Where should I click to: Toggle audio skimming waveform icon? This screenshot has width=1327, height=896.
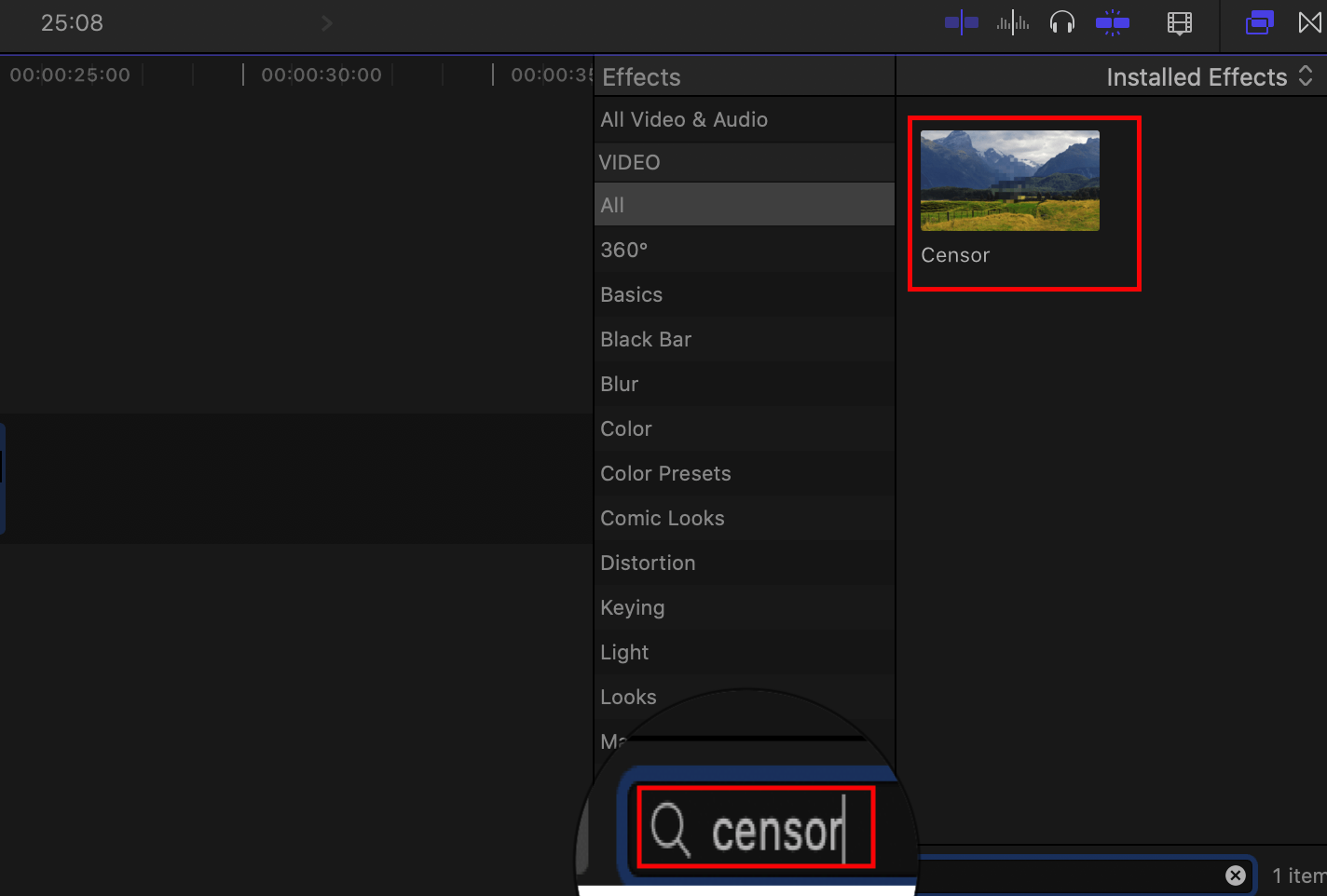(x=1012, y=22)
